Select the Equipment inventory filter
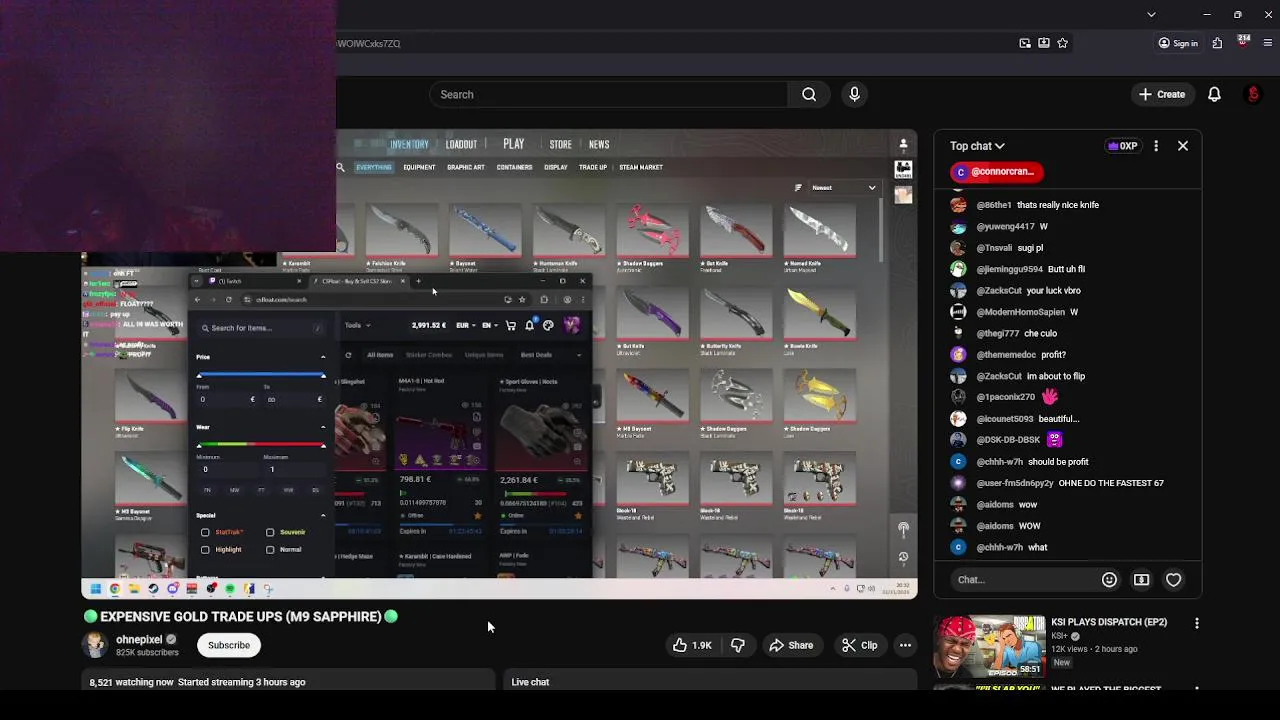Viewport: 1280px width, 720px height. tap(419, 168)
